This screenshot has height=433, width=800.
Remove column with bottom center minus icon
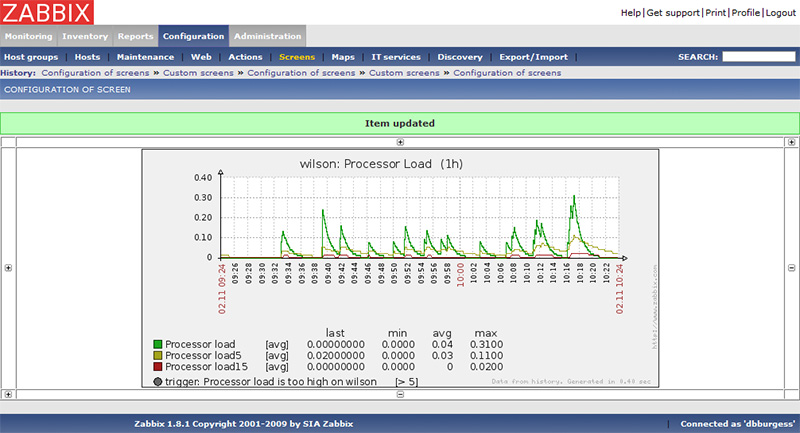(x=400, y=394)
